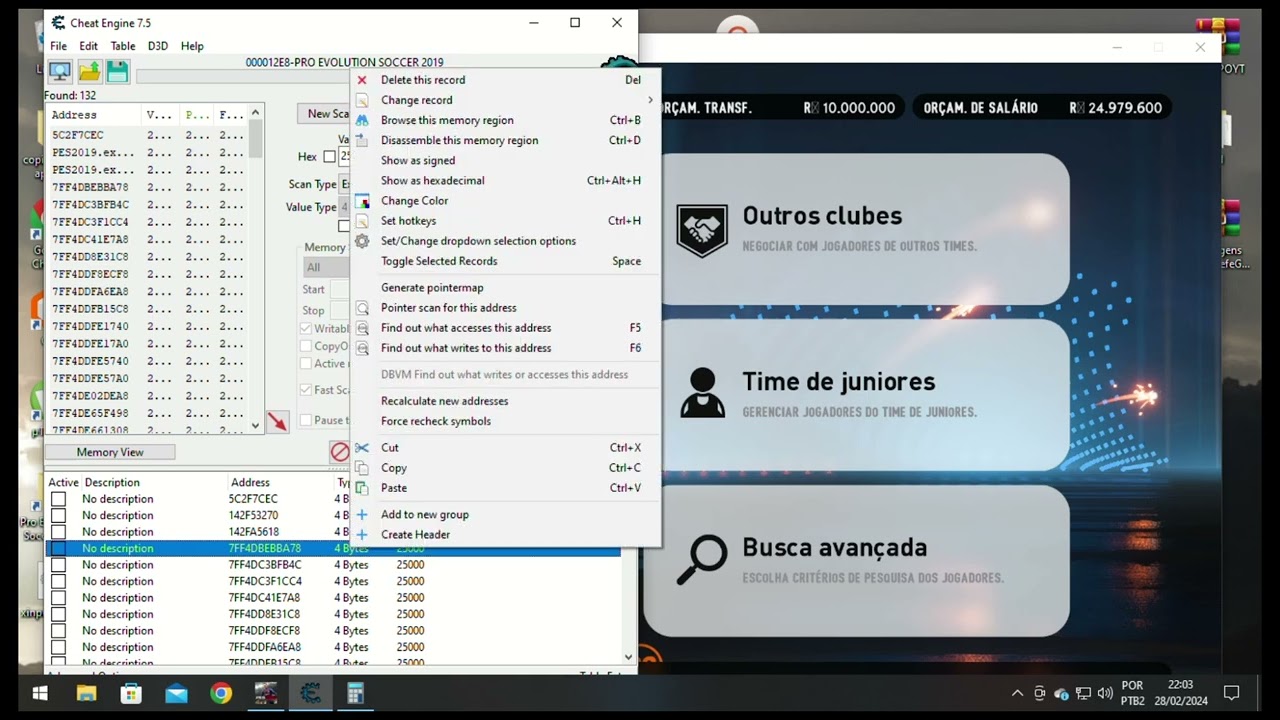Click gear icon for dropdown selection options
This screenshot has width=1280, height=720.
coord(362,241)
